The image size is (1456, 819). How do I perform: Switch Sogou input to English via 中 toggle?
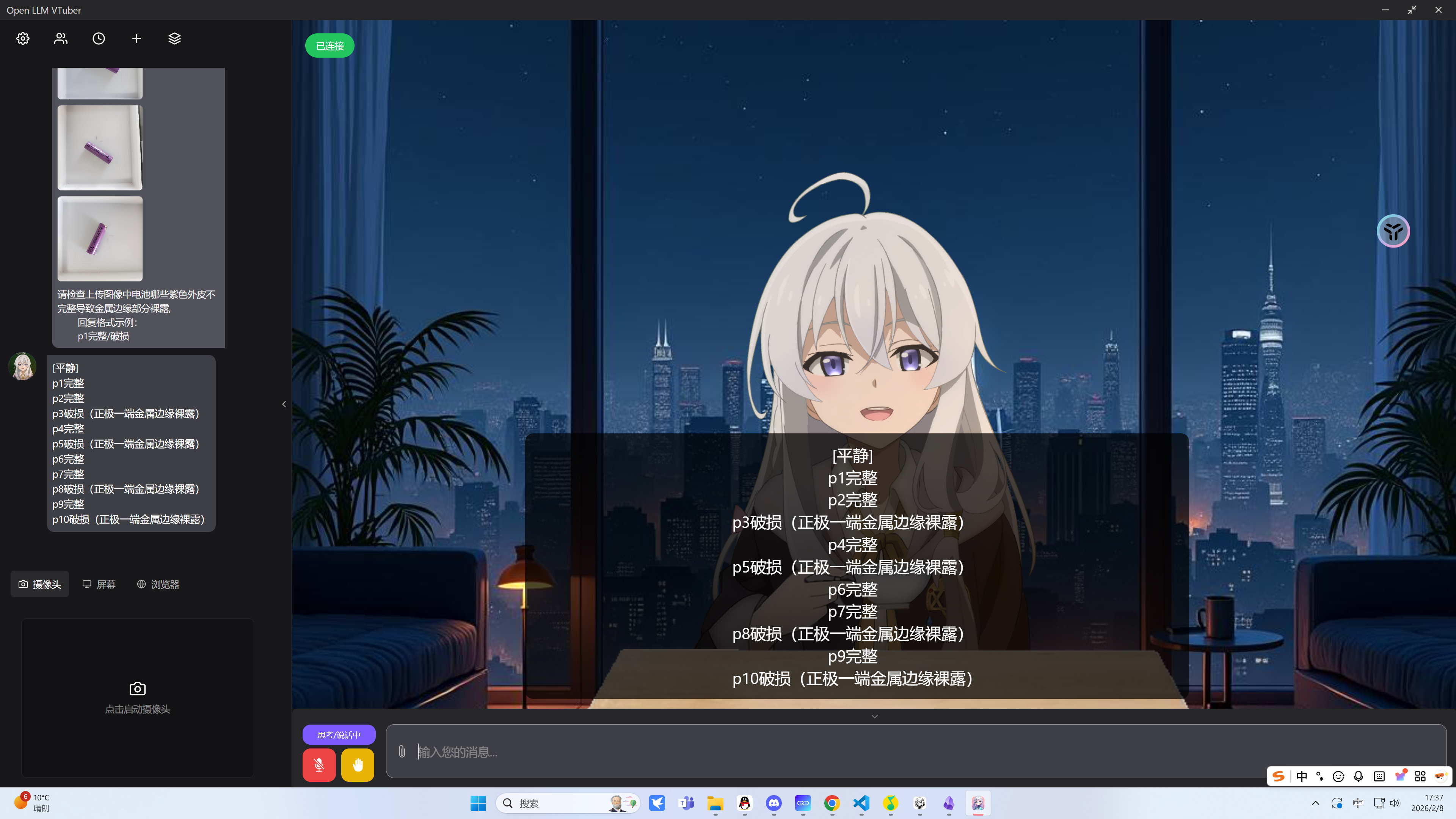[1302, 776]
